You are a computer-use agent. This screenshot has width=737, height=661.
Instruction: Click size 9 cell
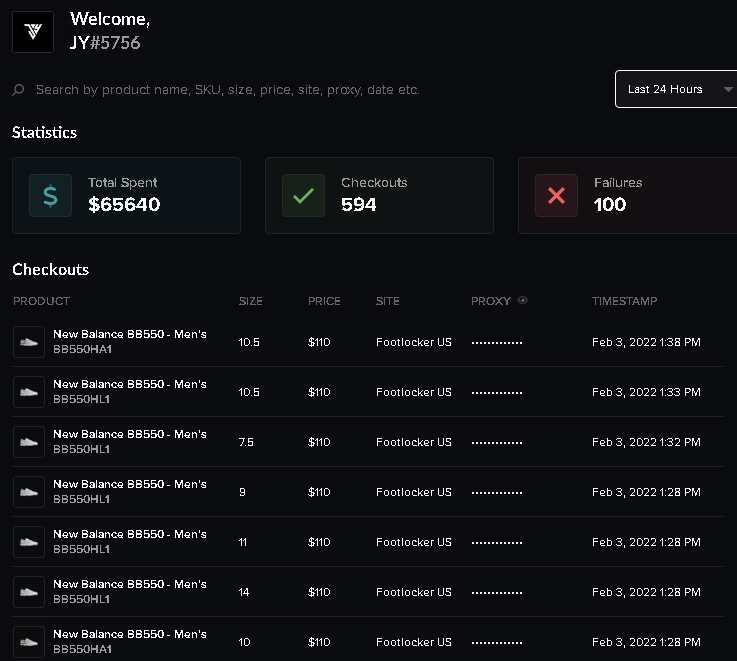(x=242, y=492)
